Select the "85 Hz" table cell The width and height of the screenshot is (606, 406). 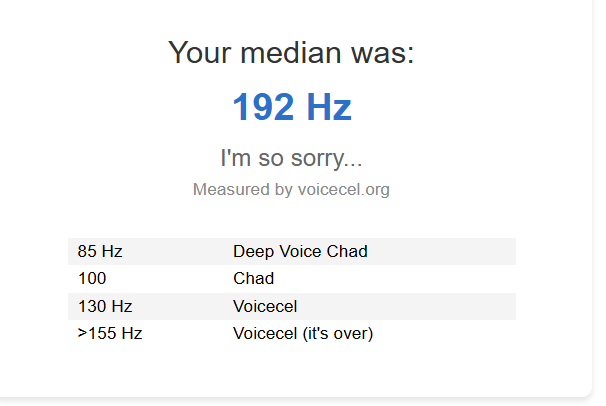(100, 251)
